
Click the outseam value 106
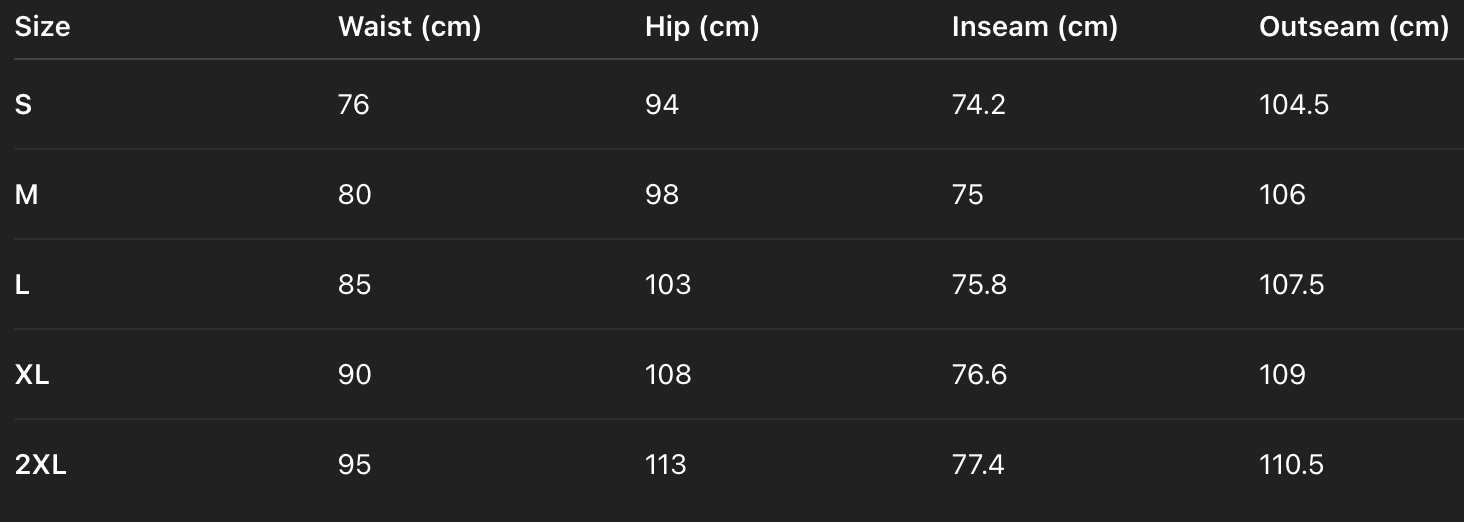click(x=1282, y=194)
